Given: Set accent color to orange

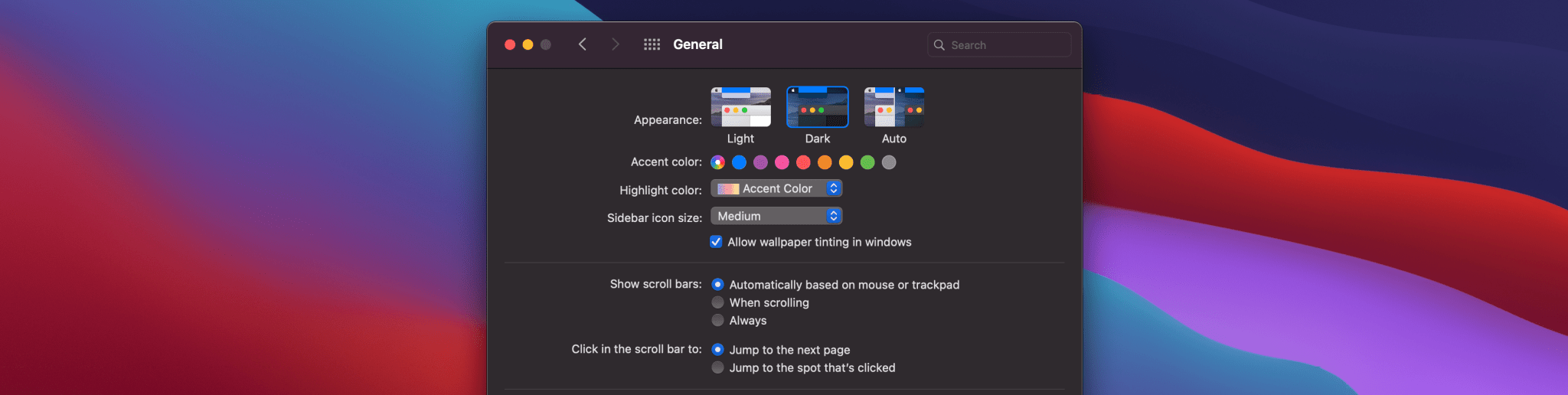Looking at the screenshot, I should coord(825,162).
